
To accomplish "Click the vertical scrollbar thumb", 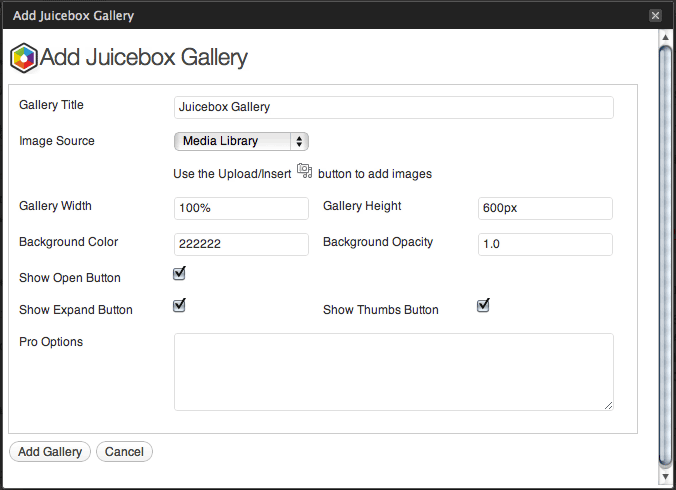I will (666, 257).
